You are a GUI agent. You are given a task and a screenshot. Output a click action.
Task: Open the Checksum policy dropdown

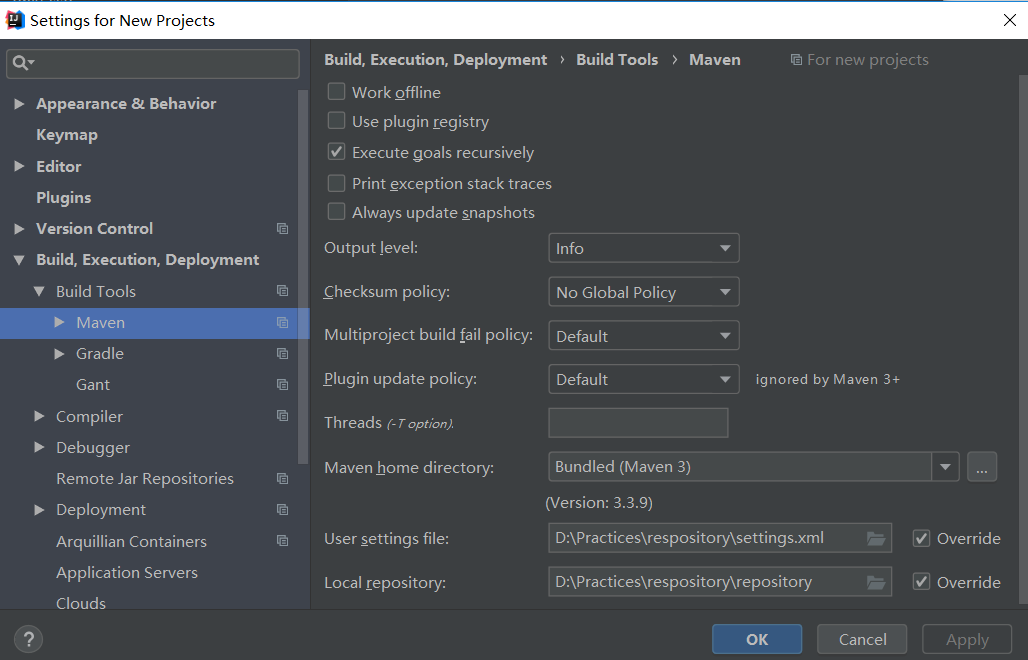pos(643,292)
